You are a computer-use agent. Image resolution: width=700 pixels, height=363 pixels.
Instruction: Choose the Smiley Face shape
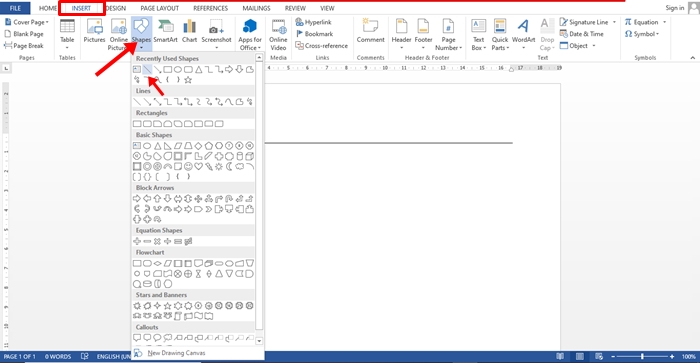point(188,167)
